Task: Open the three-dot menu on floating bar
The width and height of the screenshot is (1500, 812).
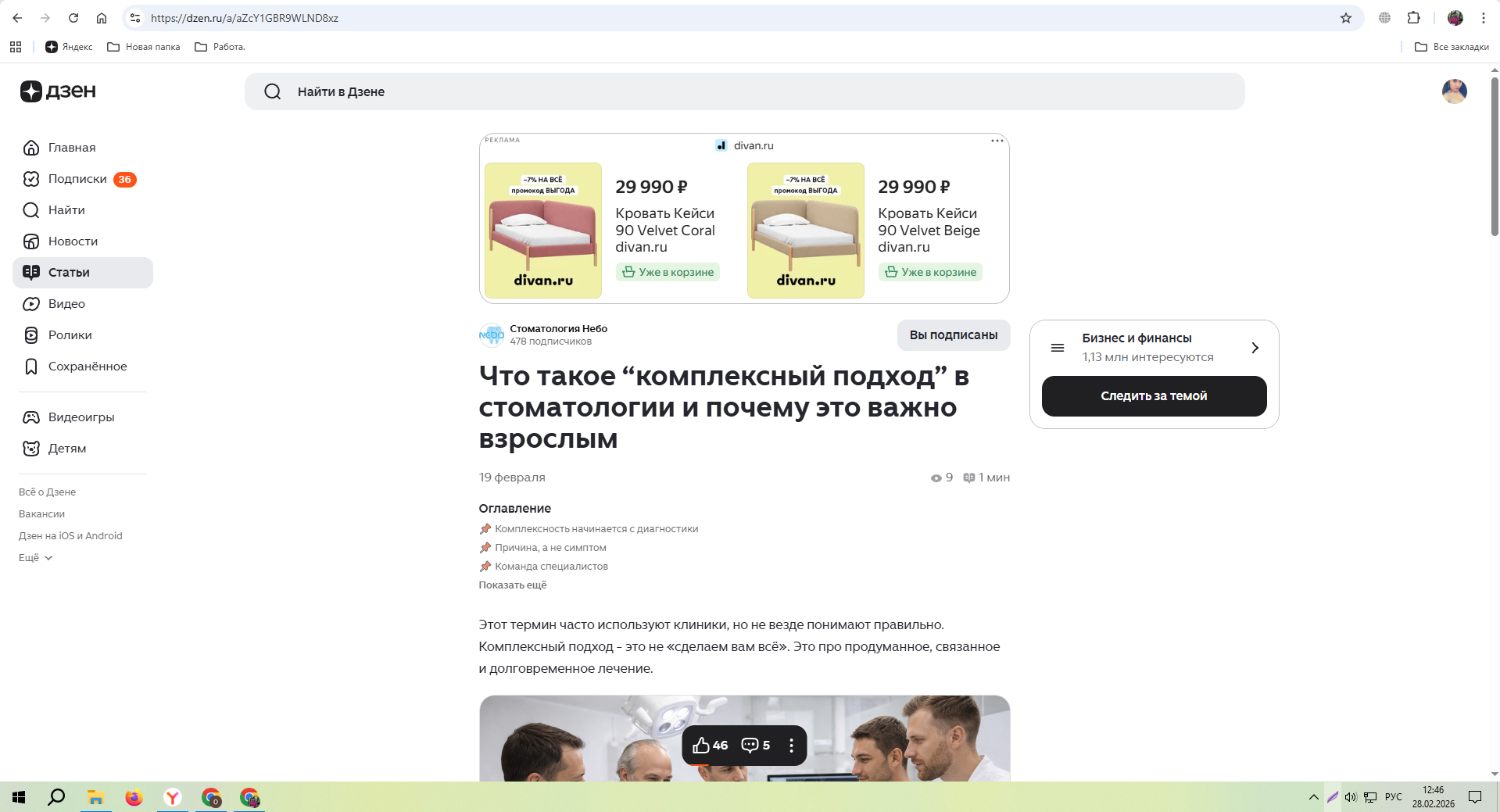Action: (x=791, y=746)
